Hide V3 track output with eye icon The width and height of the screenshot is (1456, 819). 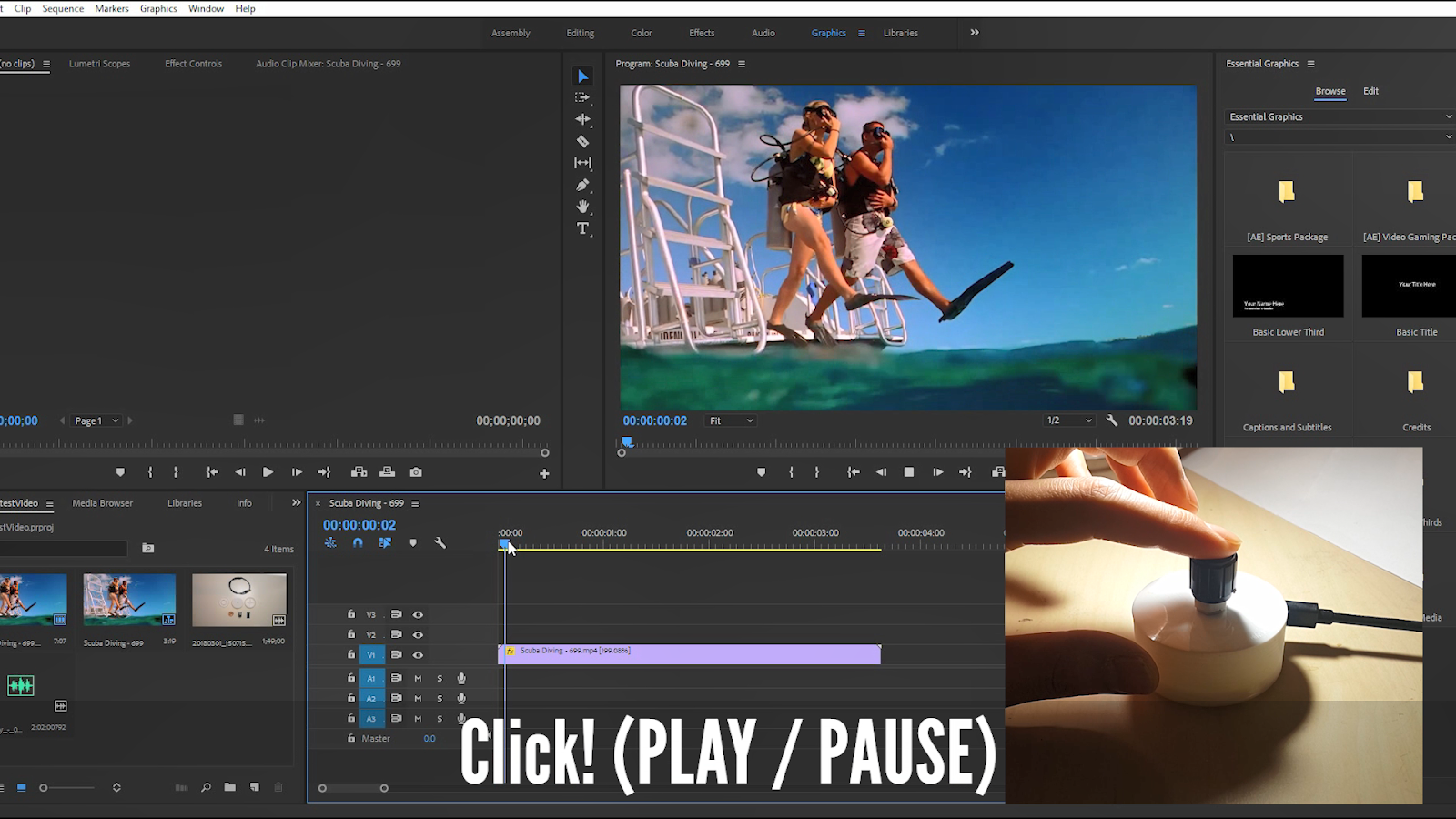tap(418, 614)
